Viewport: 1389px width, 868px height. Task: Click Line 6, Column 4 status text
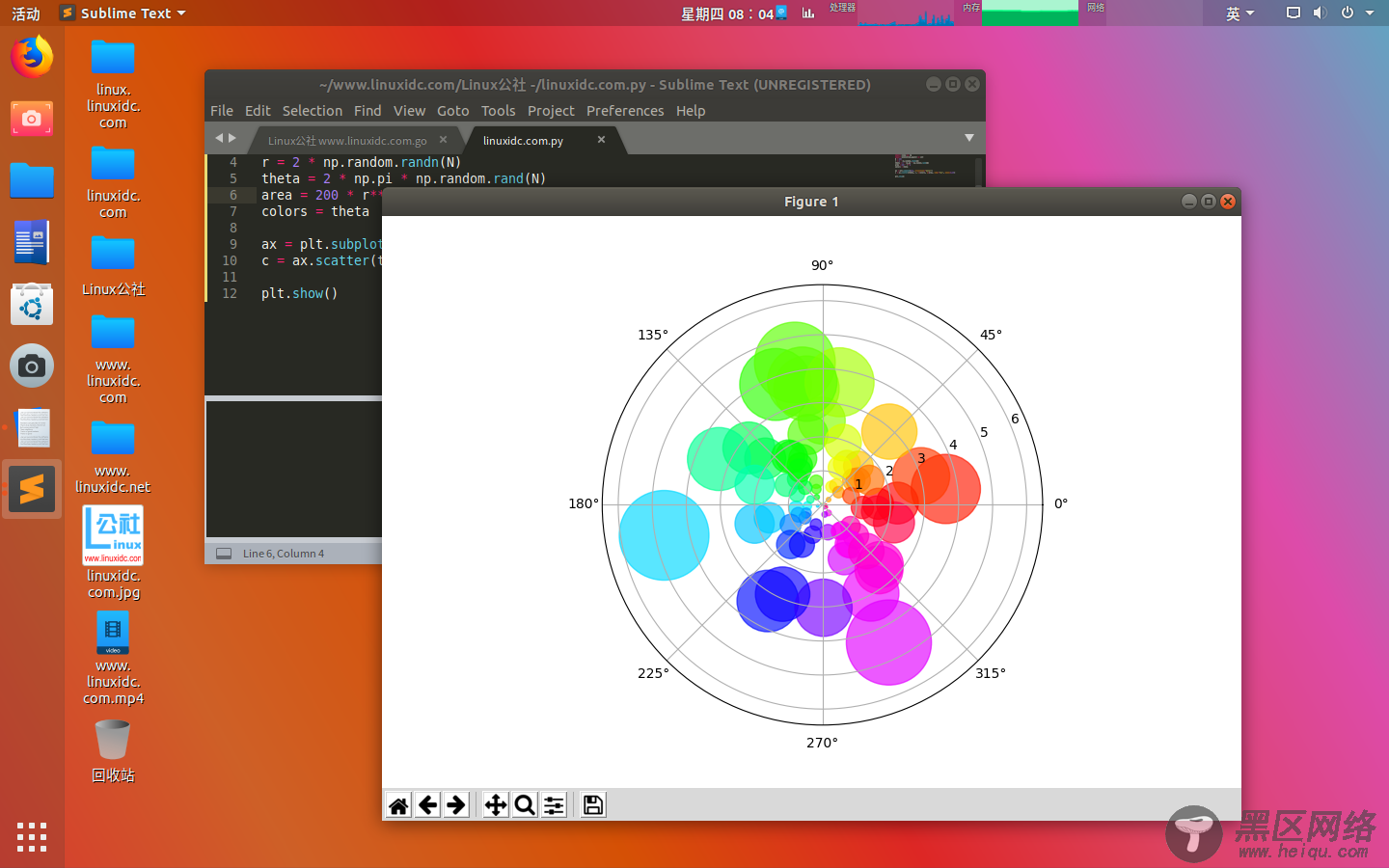pos(284,554)
